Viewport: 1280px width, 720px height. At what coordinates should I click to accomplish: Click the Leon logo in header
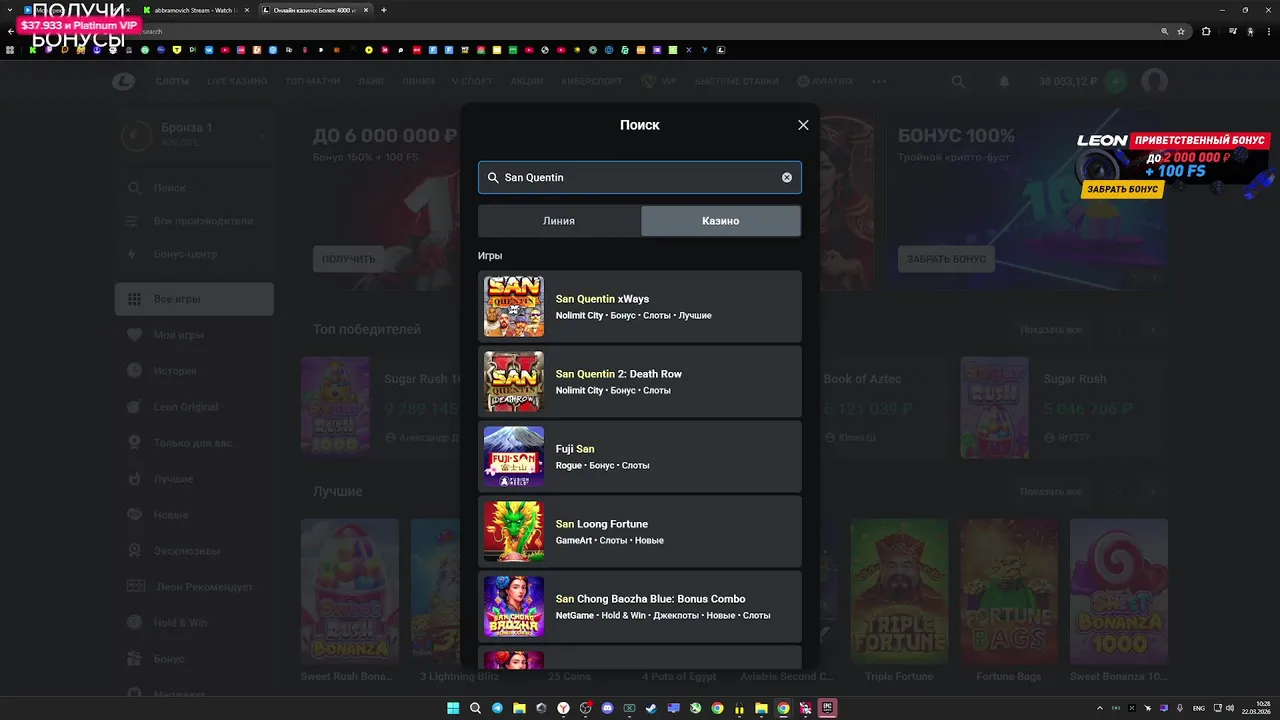tap(124, 82)
